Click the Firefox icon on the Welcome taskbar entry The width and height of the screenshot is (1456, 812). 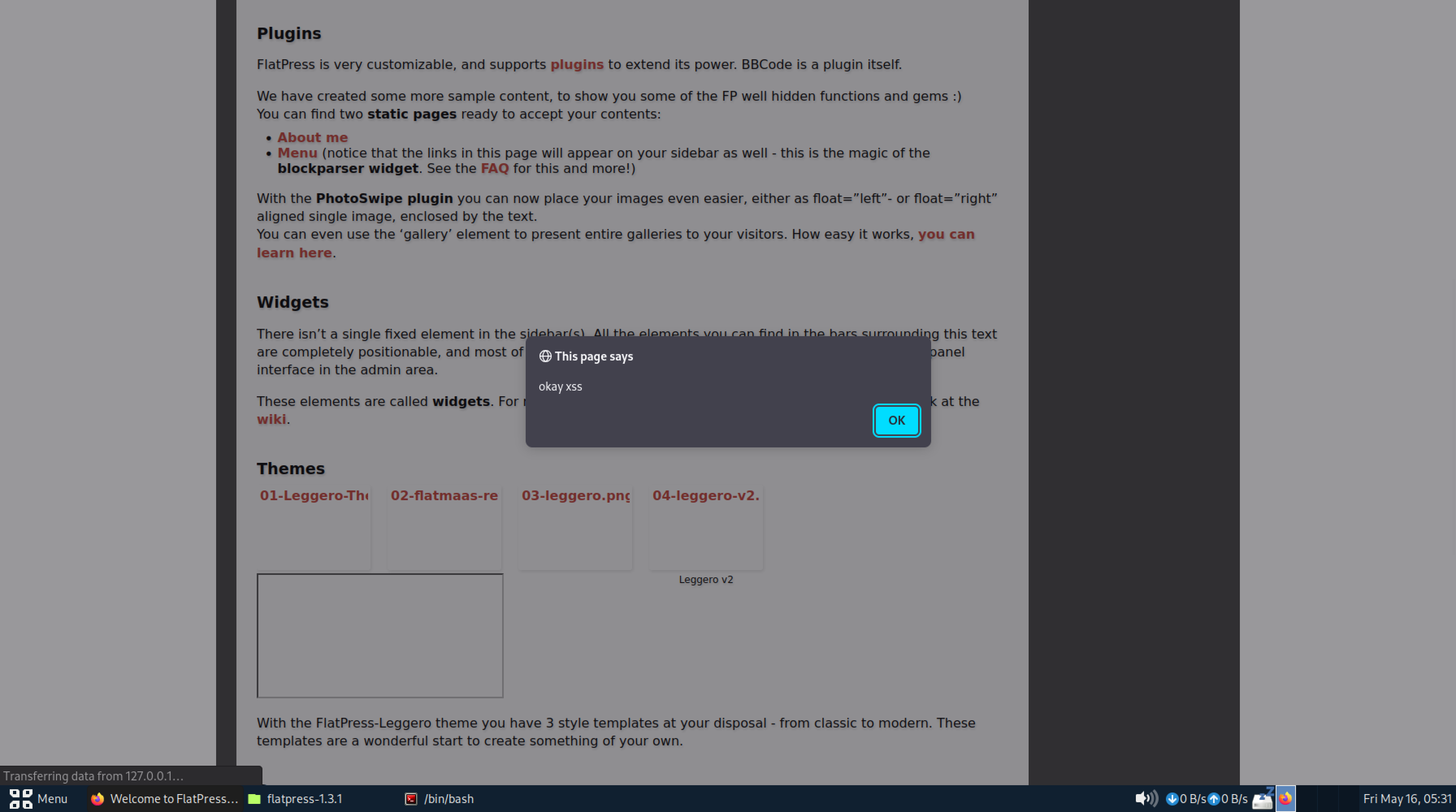97,799
